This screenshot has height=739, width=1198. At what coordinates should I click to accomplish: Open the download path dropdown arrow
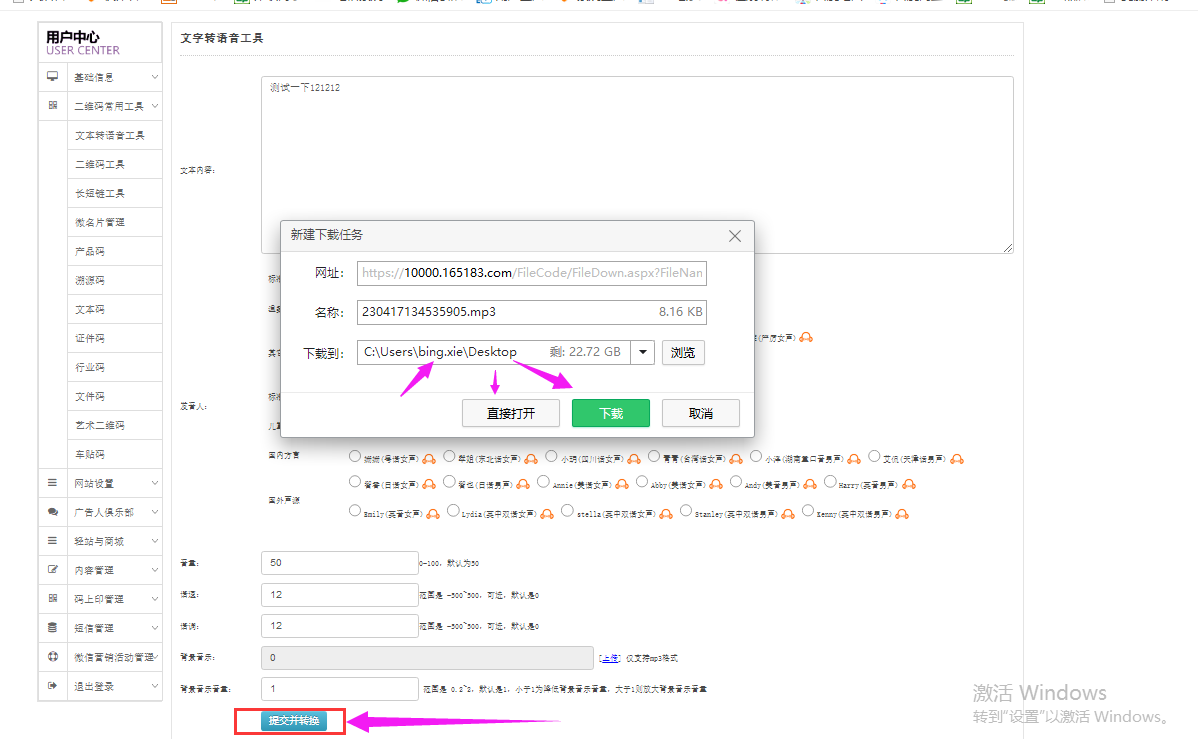(641, 352)
